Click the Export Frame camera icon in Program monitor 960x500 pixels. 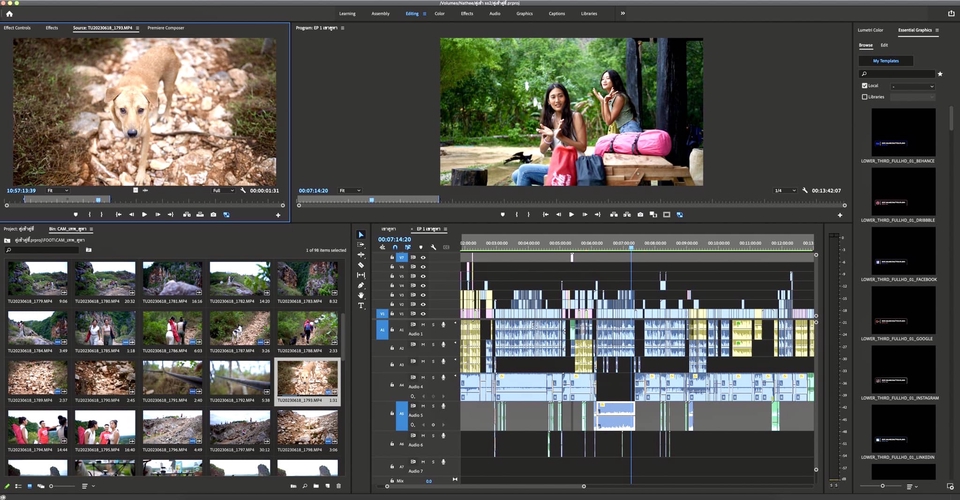(640, 214)
